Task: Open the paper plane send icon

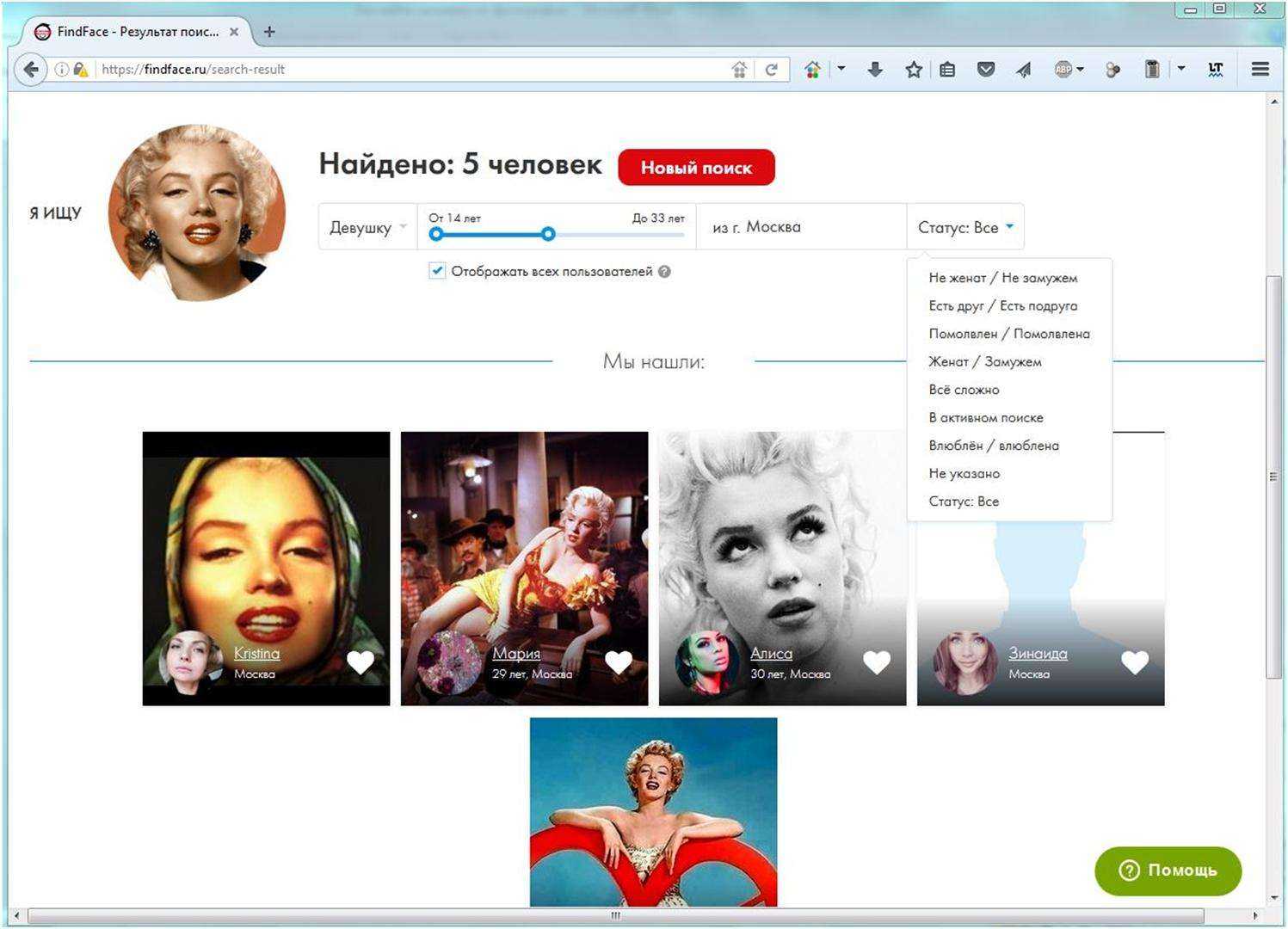Action: coord(1024,70)
